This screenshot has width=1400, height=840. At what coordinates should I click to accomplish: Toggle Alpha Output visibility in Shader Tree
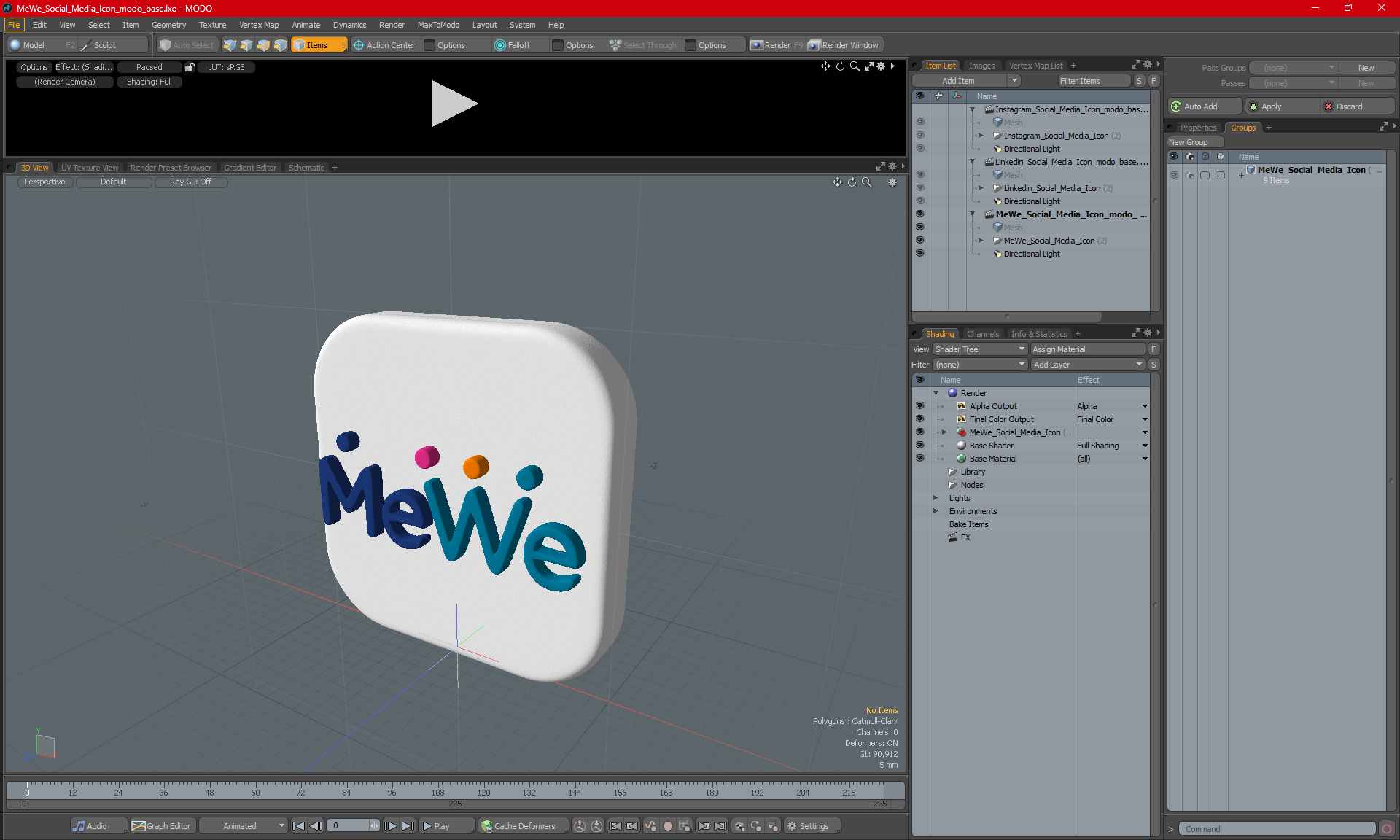(x=920, y=406)
